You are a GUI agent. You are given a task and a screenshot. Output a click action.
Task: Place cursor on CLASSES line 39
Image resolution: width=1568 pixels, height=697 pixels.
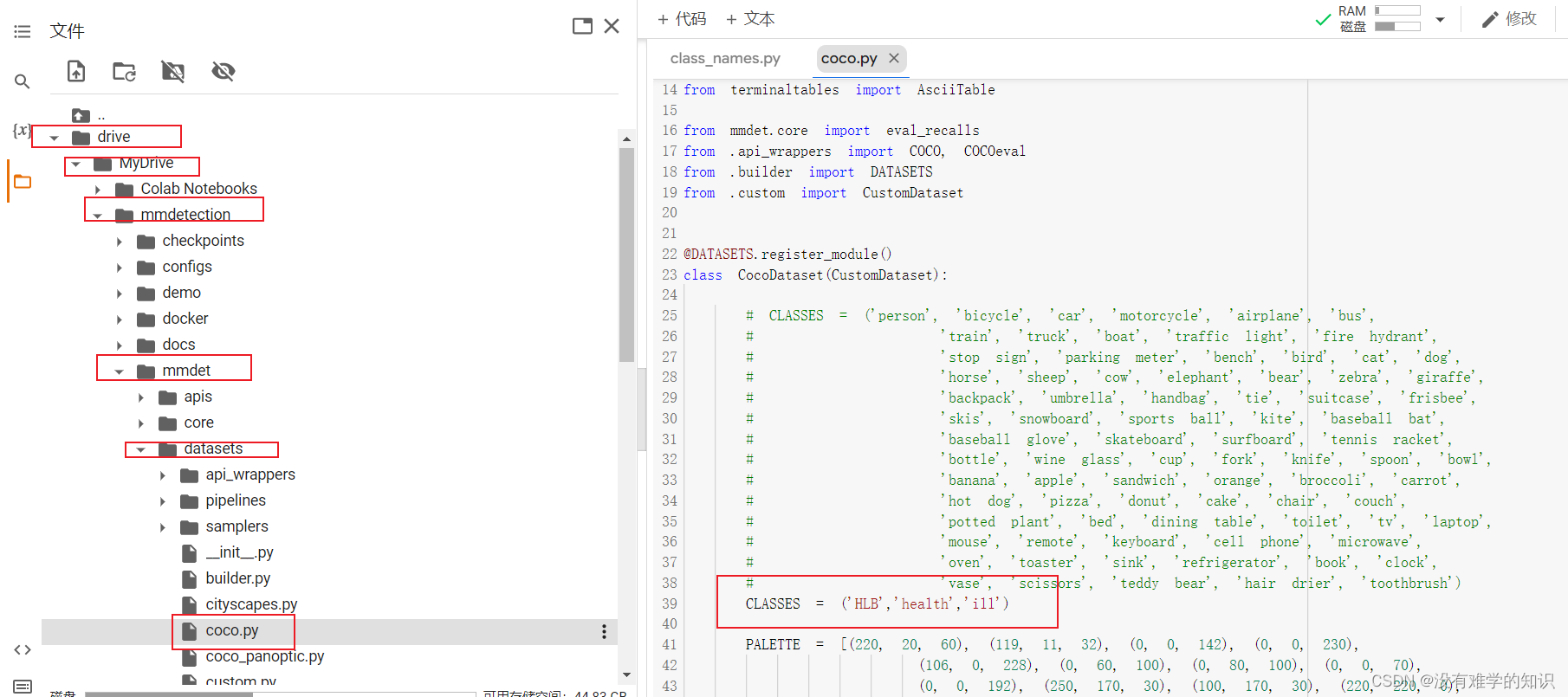(877, 603)
